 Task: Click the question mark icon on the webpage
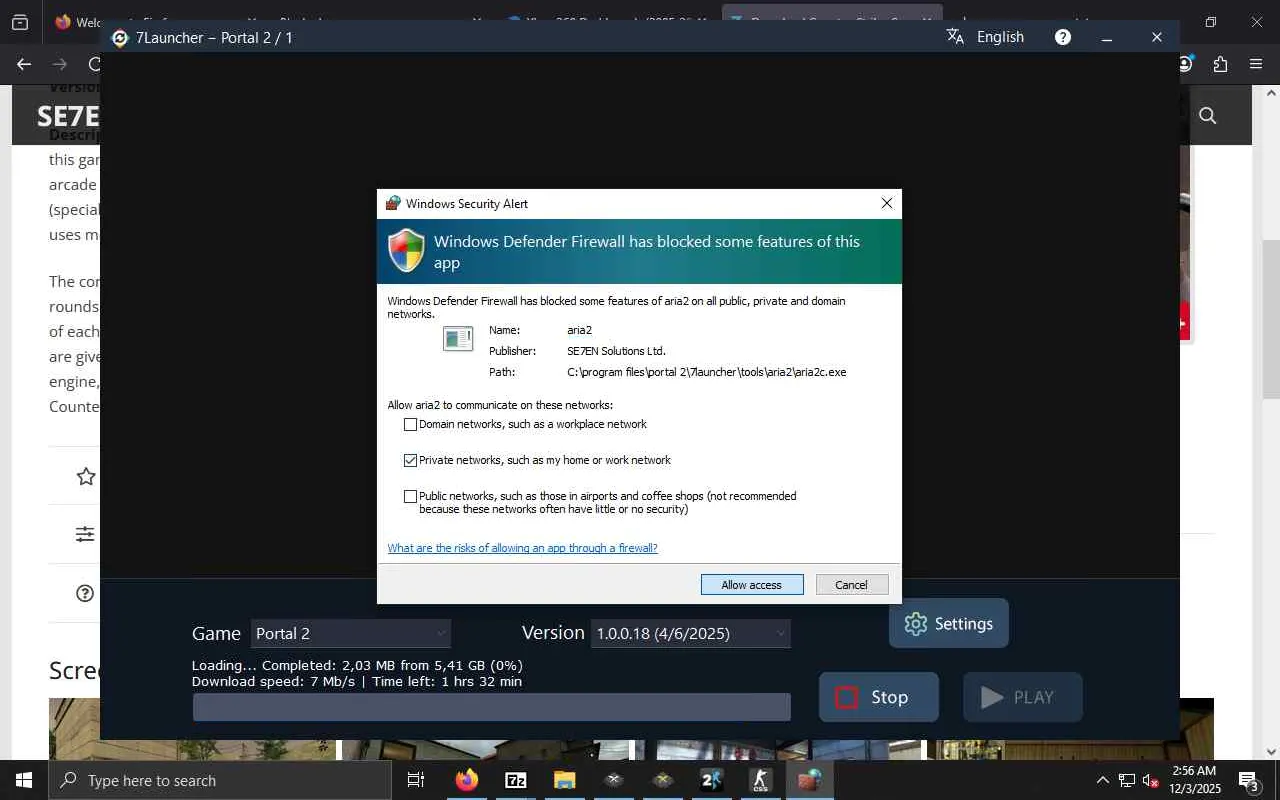click(86, 593)
